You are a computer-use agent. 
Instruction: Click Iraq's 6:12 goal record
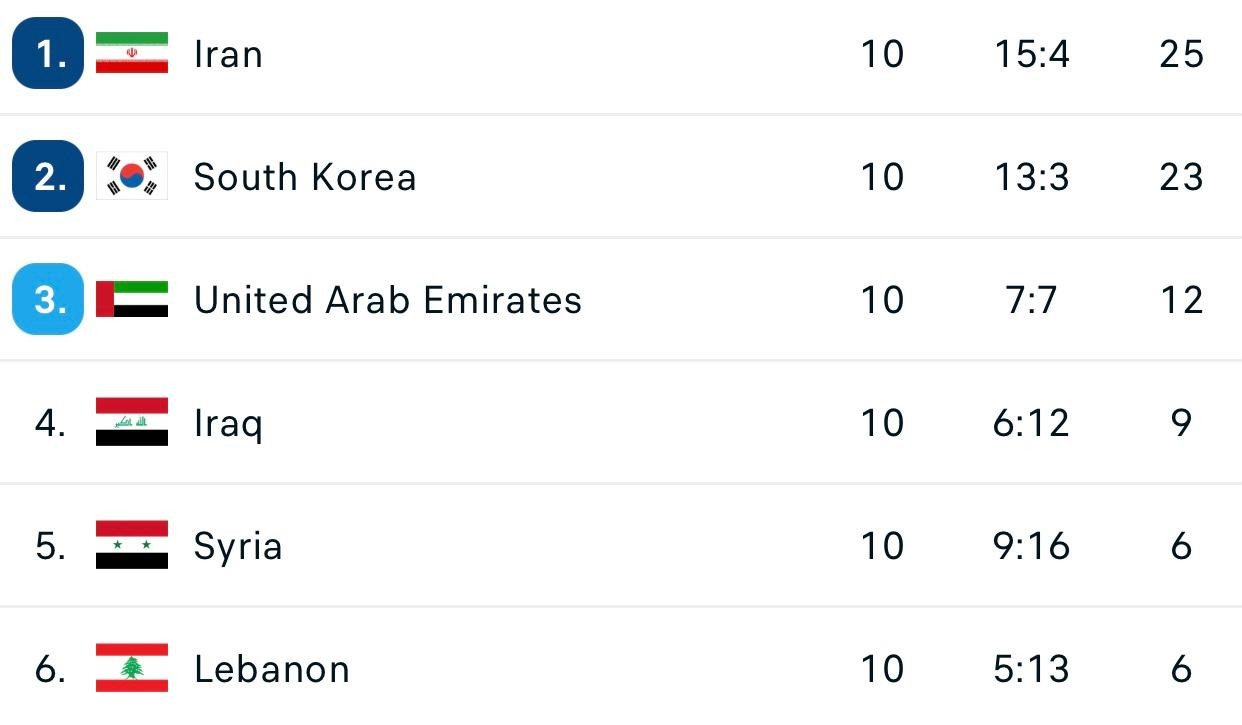pyautogui.click(x=1032, y=423)
